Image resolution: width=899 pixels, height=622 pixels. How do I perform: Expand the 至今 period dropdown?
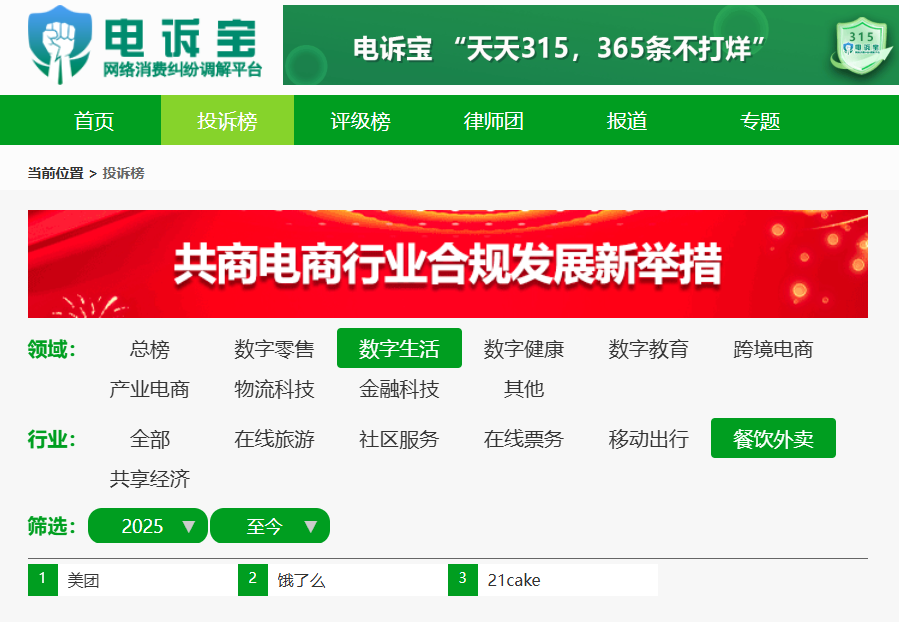pyautogui.click(x=270, y=526)
